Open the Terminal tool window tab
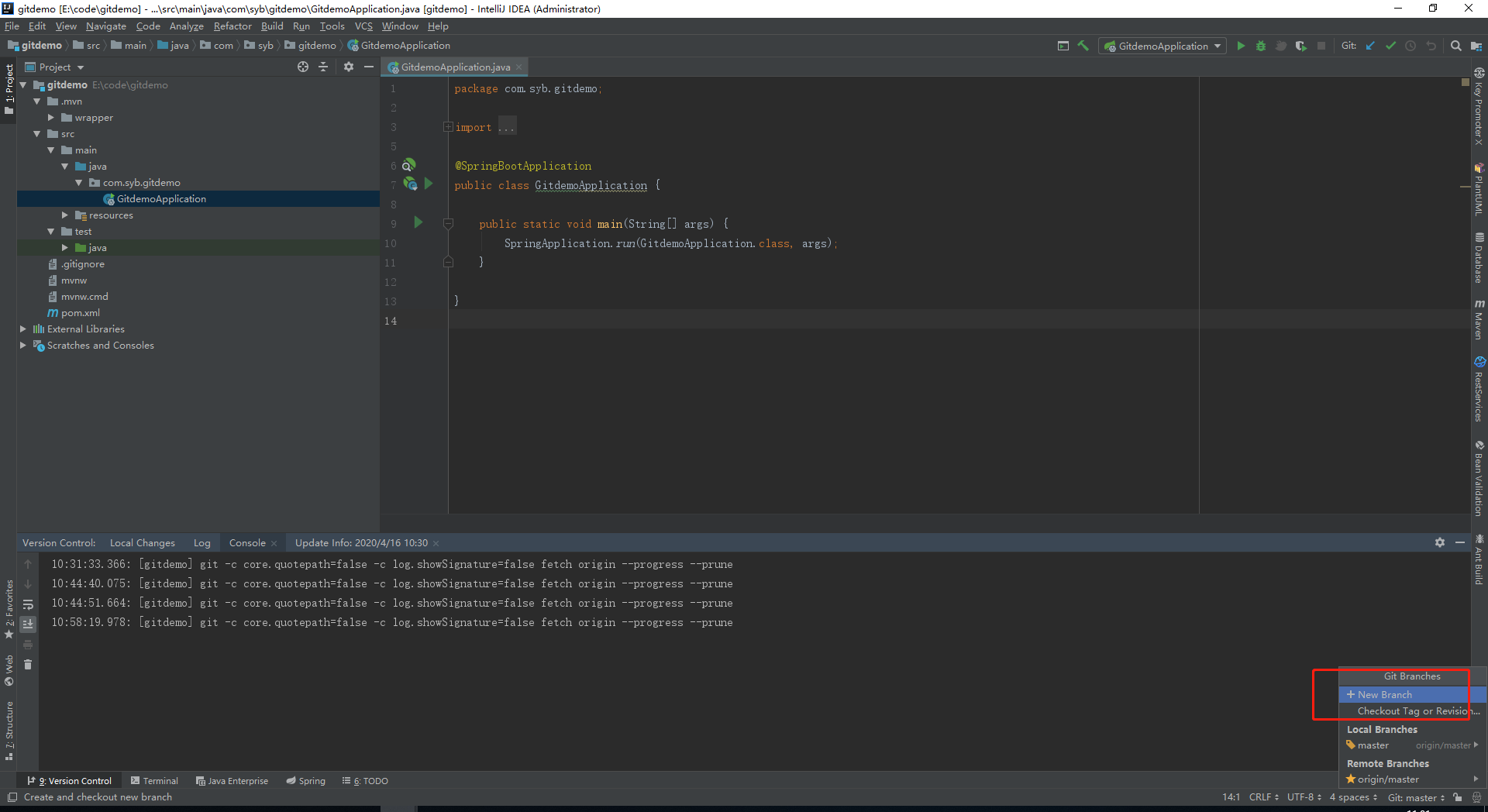The height and width of the screenshot is (812, 1488). (x=154, y=781)
